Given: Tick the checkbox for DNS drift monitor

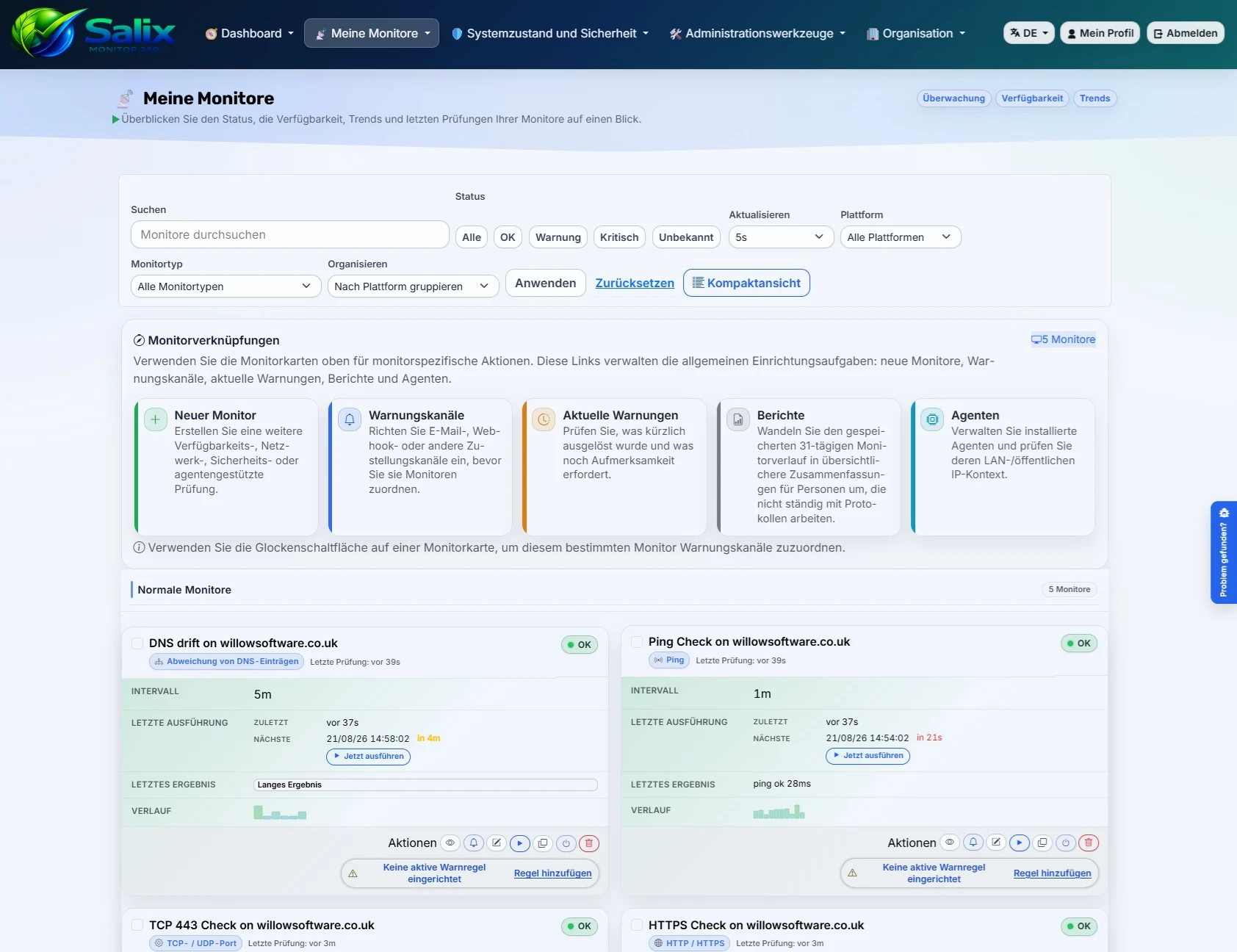Looking at the screenshot, I should tap(137, 643).
